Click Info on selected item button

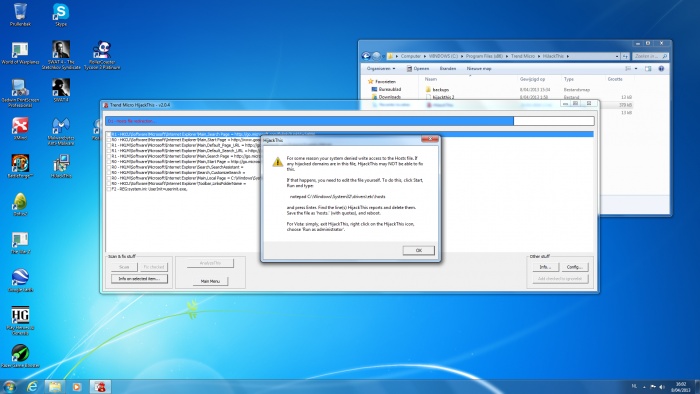tap(139, 278)
